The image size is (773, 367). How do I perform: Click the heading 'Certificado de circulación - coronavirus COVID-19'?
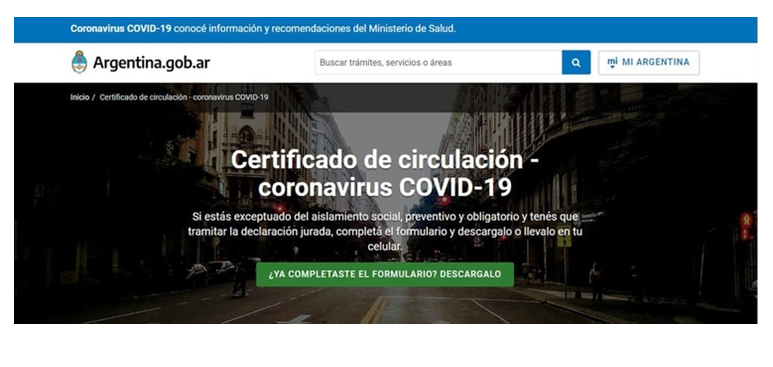385,173
